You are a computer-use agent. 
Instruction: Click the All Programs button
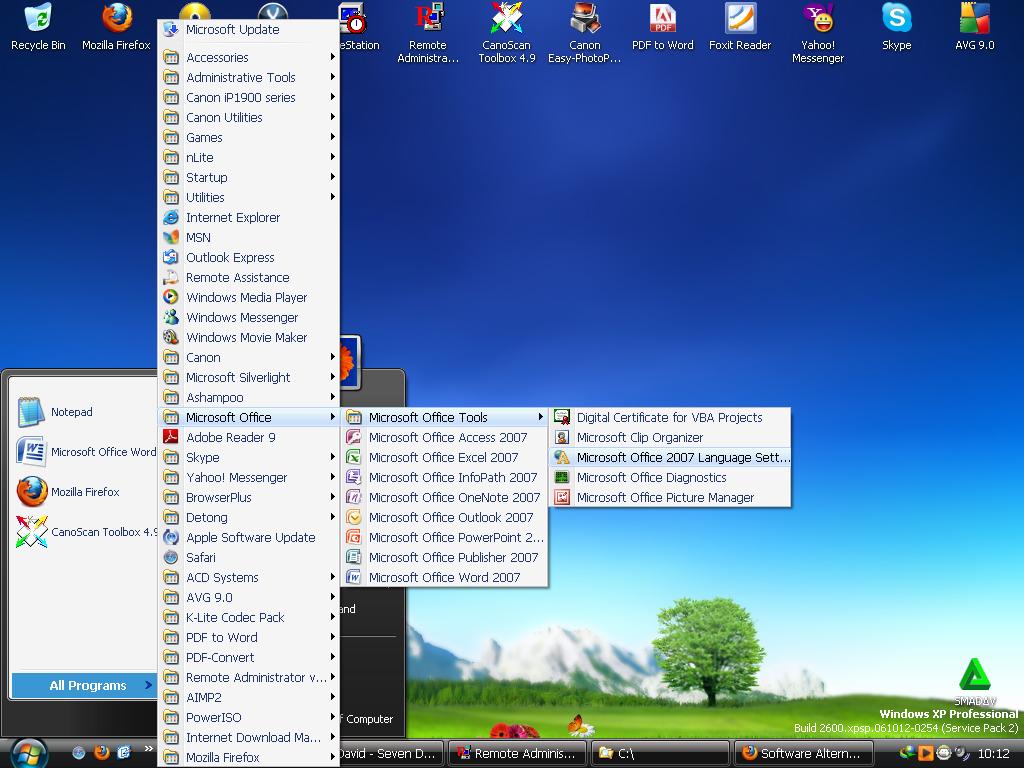[84, 685]
